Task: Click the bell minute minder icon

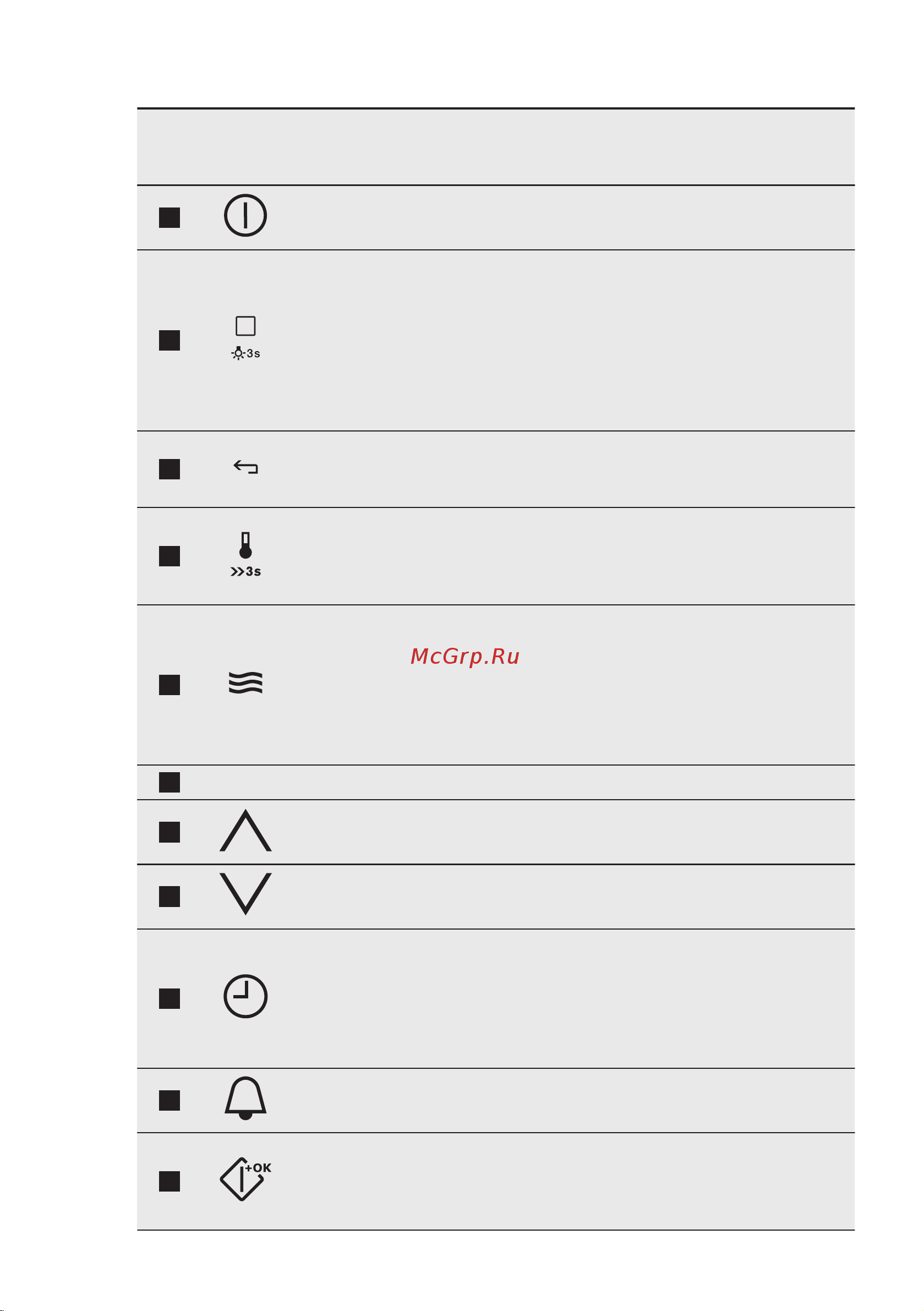Action: click(x=245, y=1098)
